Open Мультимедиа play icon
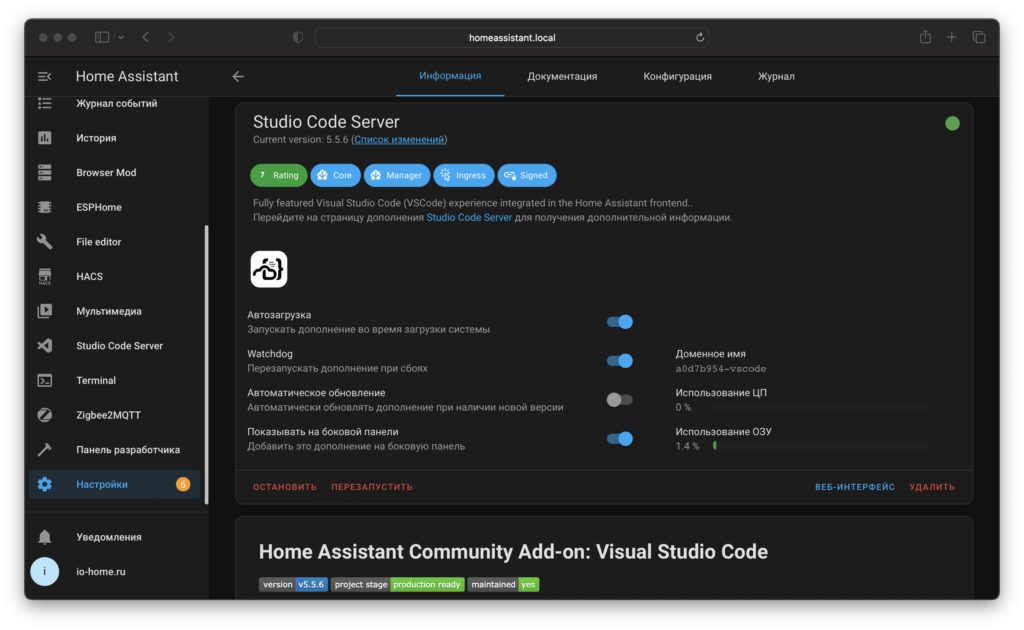Image resolution: width=1024 pixels, height=630 pixels. pyautogui.click(x=44, y=311)
